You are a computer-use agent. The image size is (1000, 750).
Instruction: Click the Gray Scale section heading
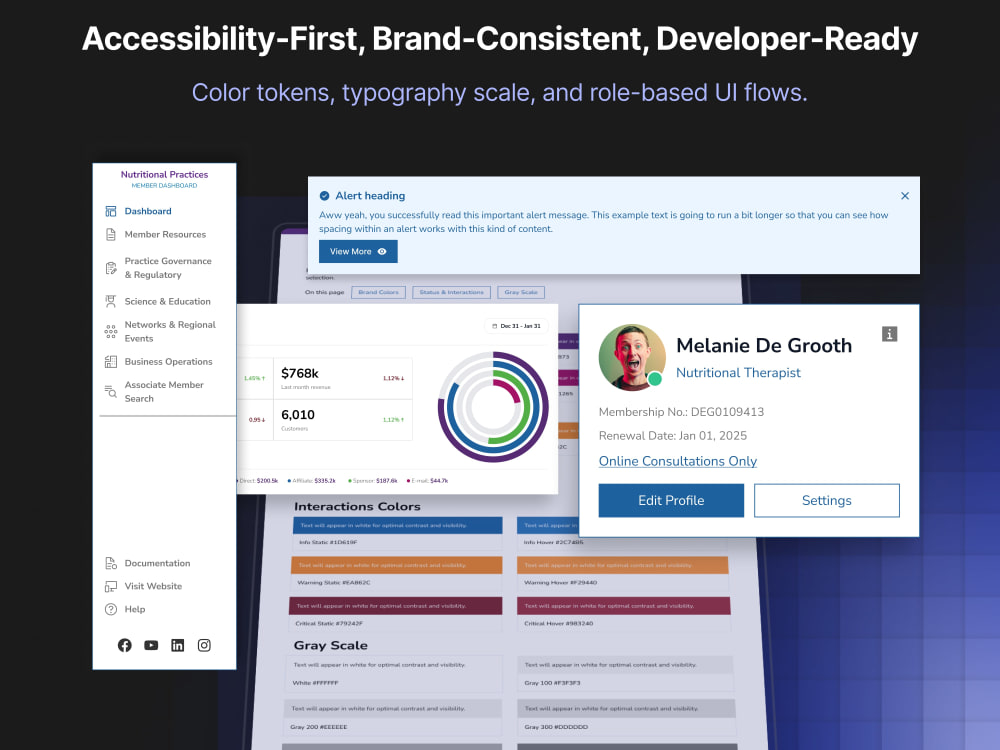330,645
